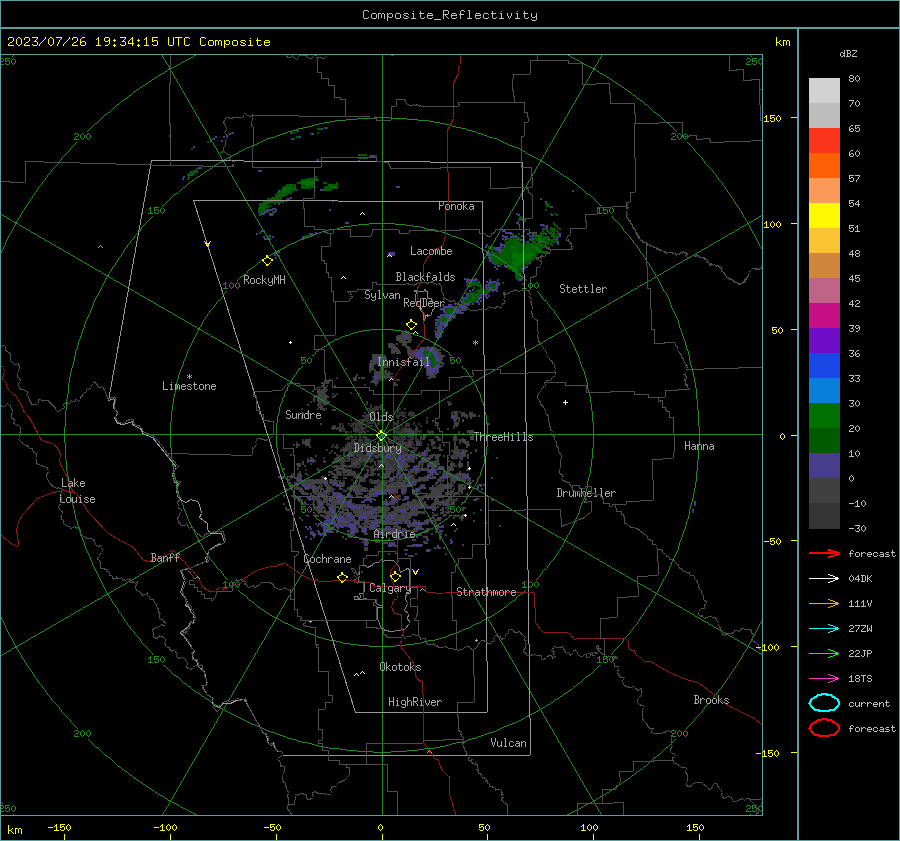This screenshot has width=900, height=841.
Task: Click the Sundre city label
Action: [x=303, y=414]
